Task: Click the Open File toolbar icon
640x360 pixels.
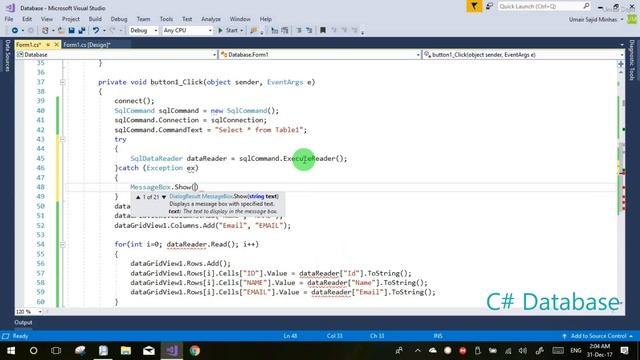Action: (x=61, y=30)
